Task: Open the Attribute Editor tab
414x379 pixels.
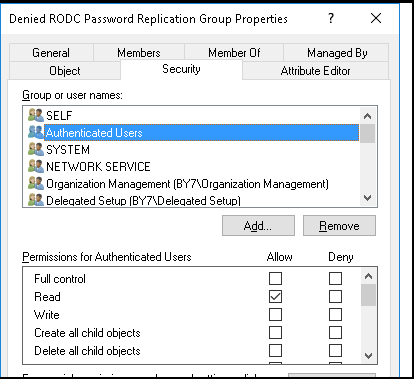Action: [x=315, y=71]
